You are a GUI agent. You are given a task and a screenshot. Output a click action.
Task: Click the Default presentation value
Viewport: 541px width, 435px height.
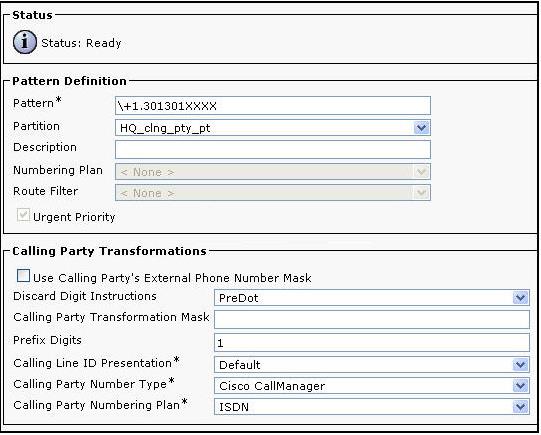pyautogui.click(x=239, y=365)
